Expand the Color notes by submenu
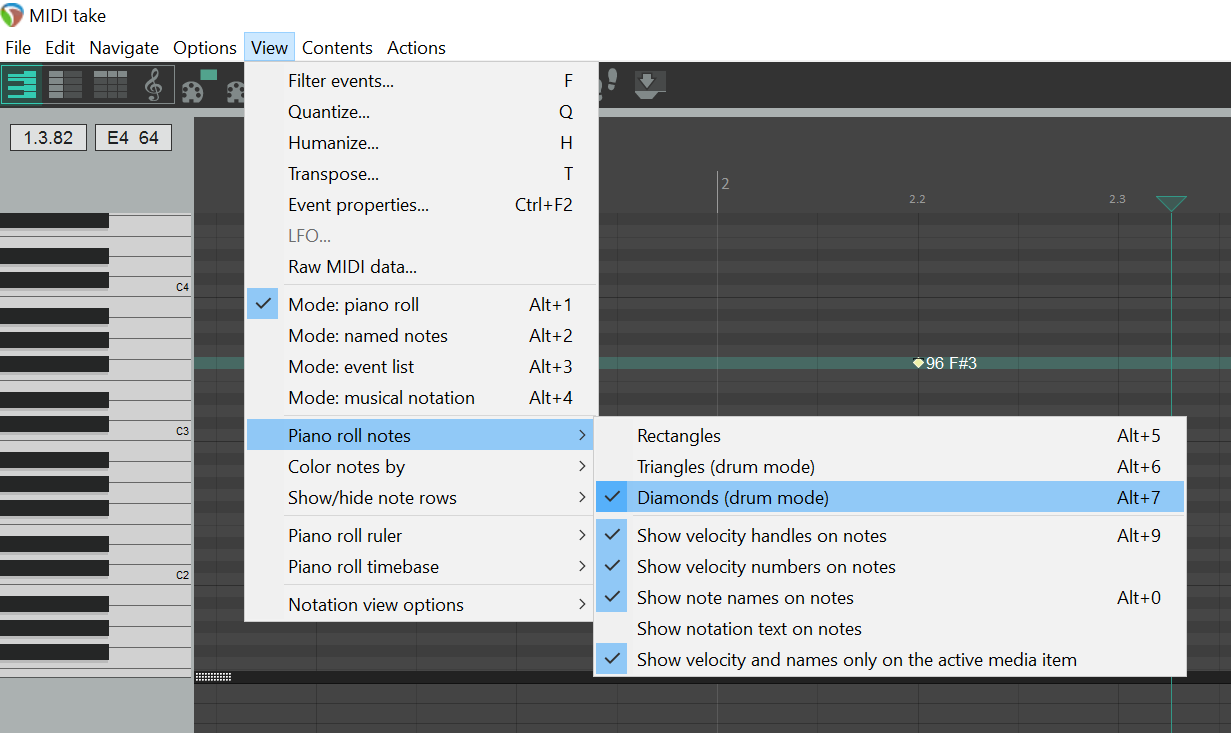This screenshot has width=1231, height=733. click(346, 467)
